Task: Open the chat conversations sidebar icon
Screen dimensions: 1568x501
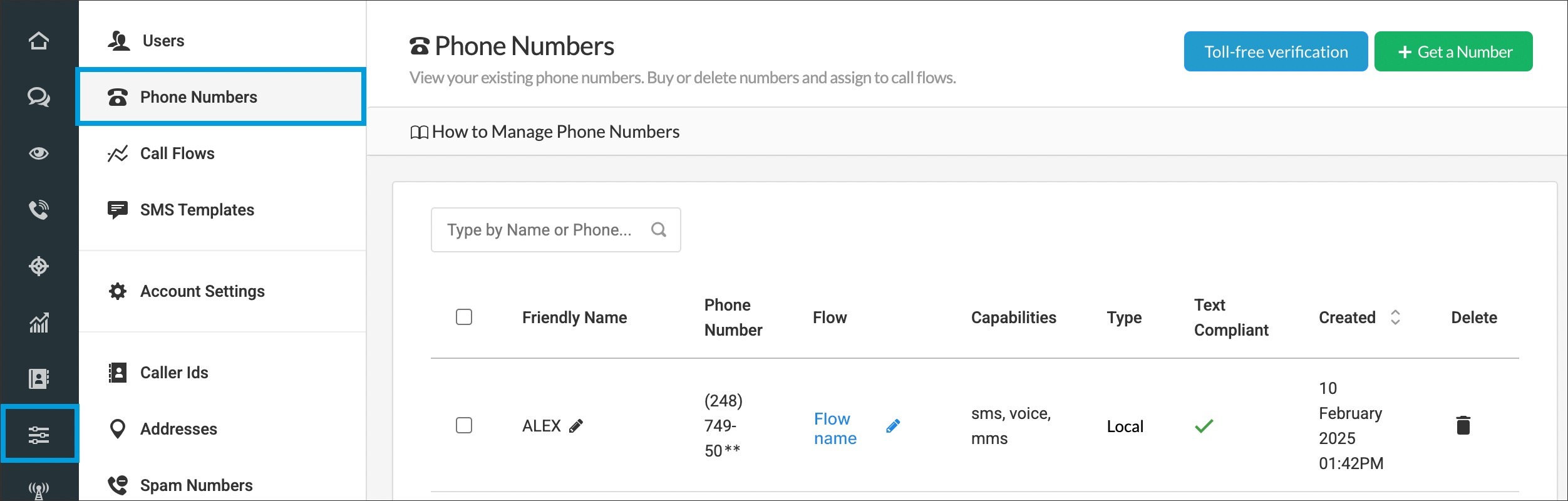Action: 39,97
